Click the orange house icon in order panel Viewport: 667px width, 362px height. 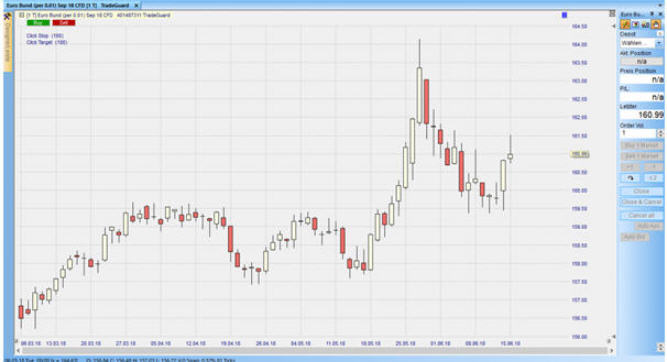656,25
